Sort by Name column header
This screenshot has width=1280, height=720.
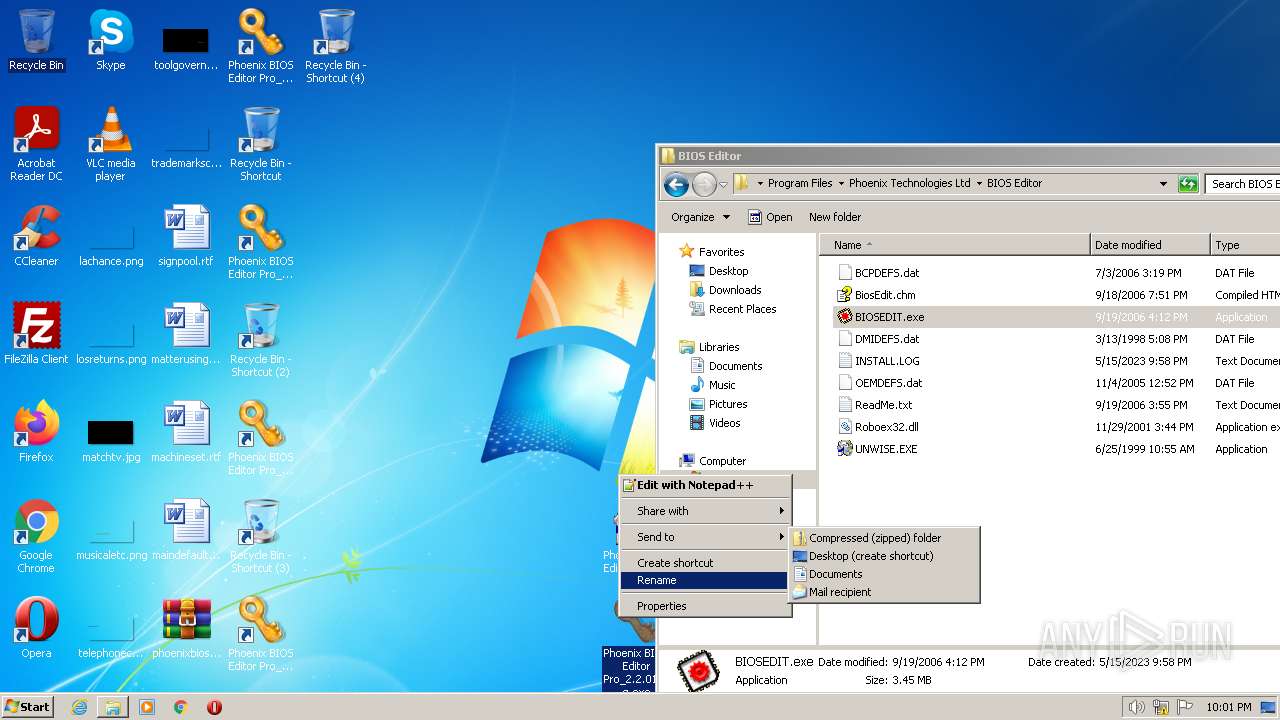(955, 245)
